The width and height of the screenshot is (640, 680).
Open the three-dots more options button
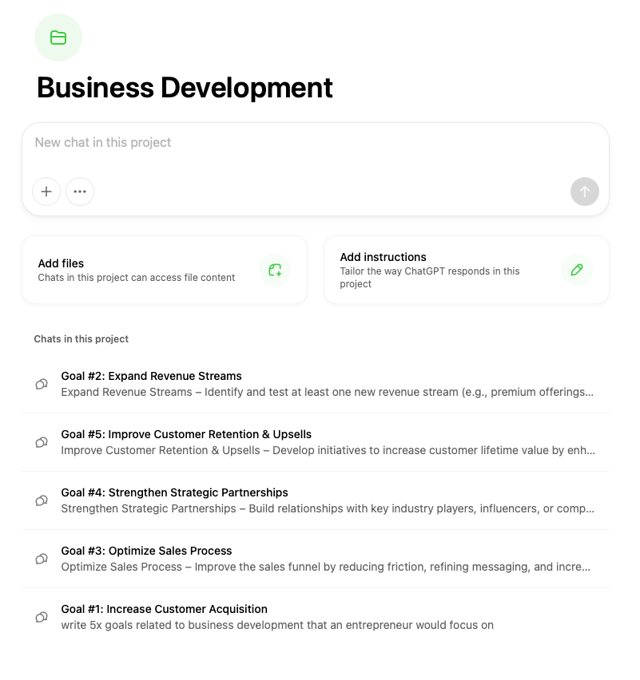tap(80, 191)
